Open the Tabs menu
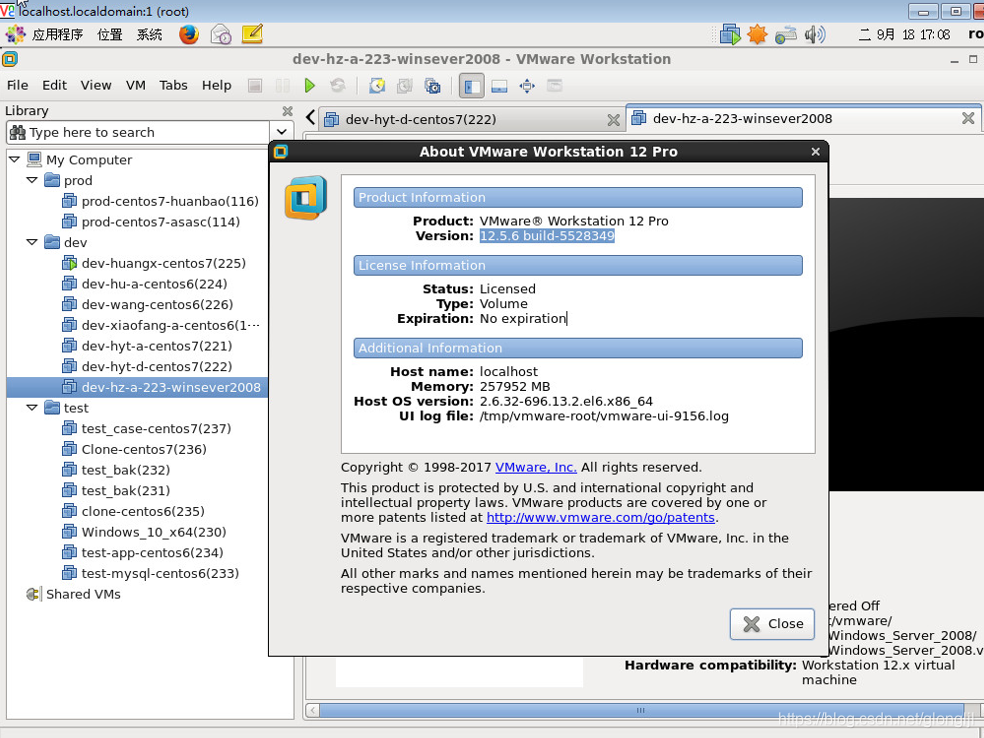Screen dimensions: 984x738 click(173, 85)
